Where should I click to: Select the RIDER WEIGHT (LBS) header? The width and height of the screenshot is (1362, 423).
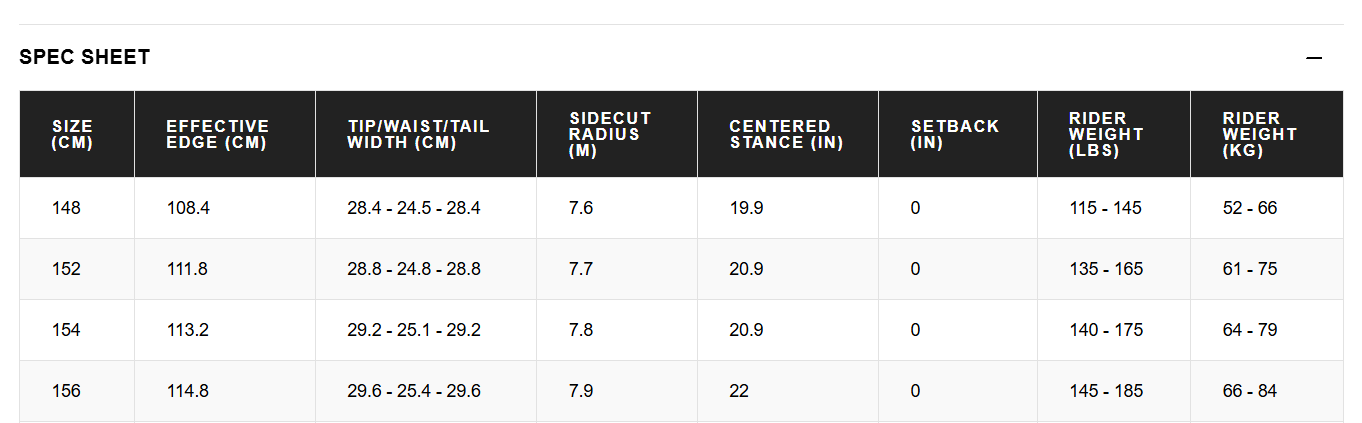point(1106,134)
